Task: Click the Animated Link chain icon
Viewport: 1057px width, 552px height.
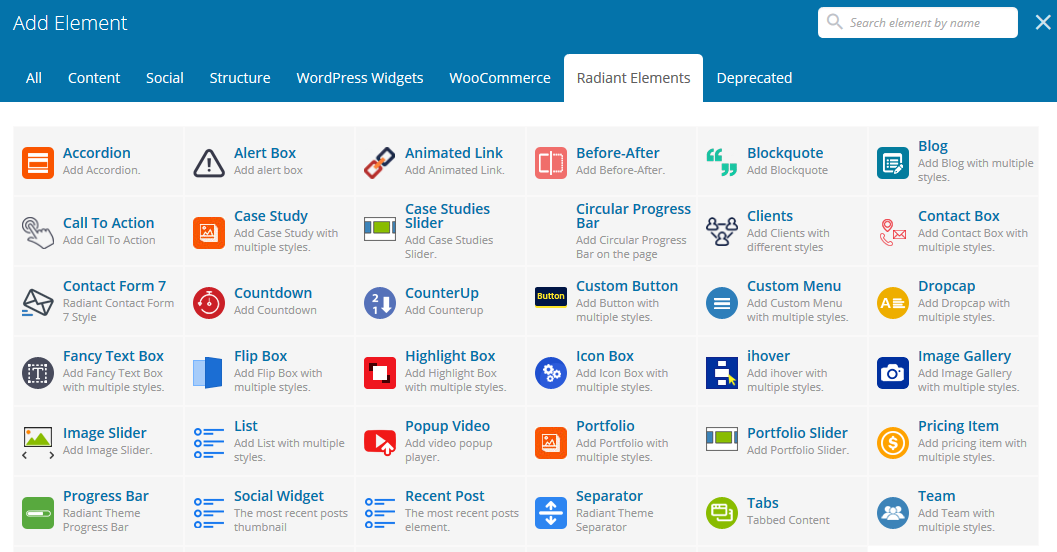Action: [380, 162]
